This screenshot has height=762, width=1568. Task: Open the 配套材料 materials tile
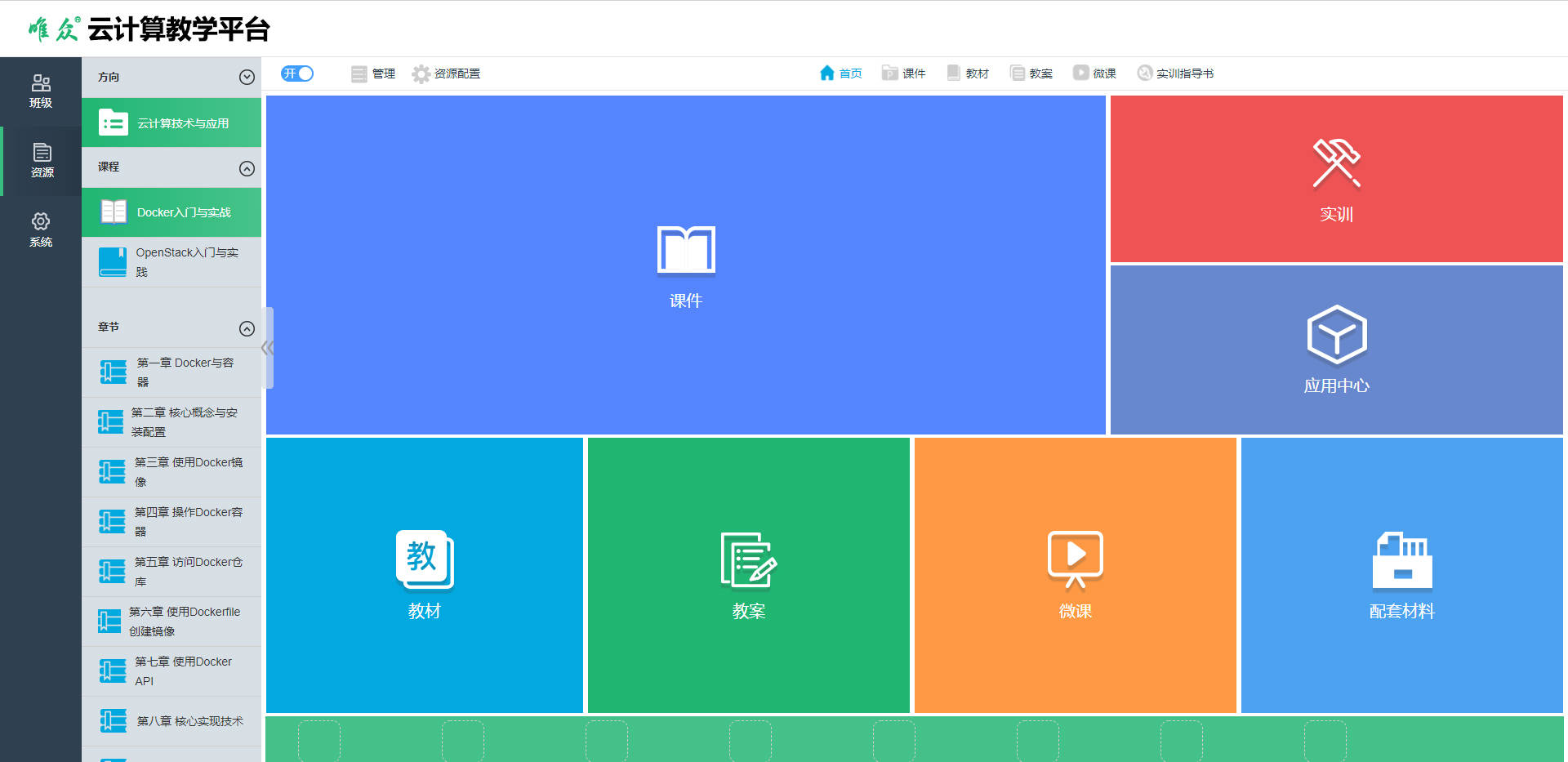1401,575
